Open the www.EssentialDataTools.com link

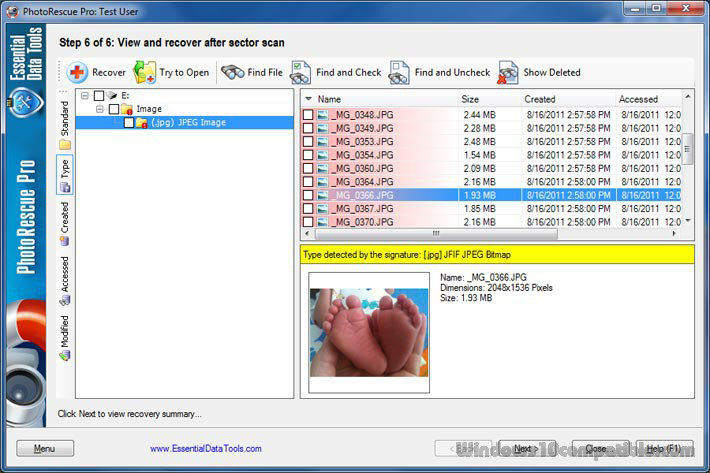tap(206, 449)
